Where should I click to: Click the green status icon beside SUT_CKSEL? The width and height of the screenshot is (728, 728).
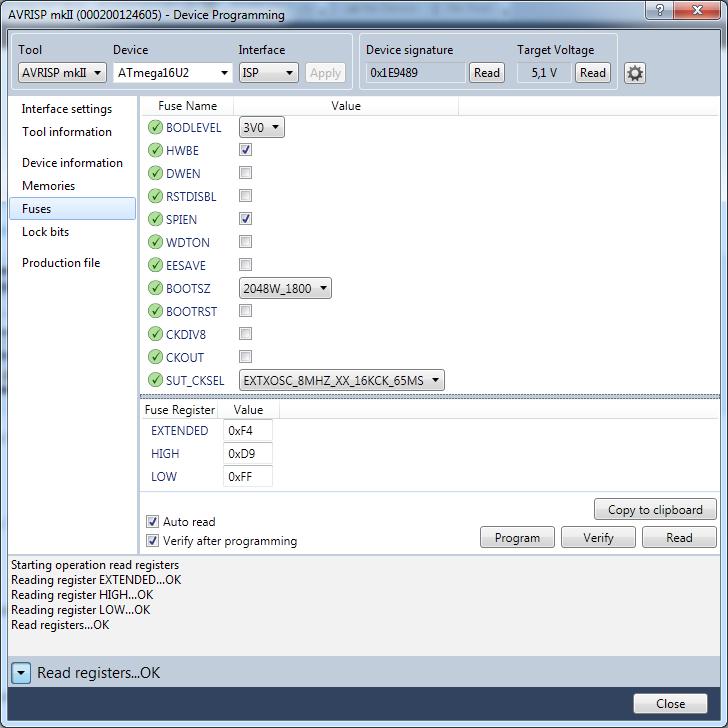point(155,380)
